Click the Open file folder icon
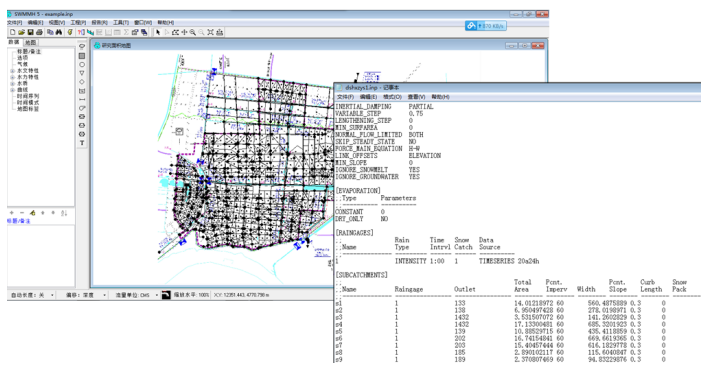This screenshot has width=706, height=388. pyautogui.click(x=21, y=32)
